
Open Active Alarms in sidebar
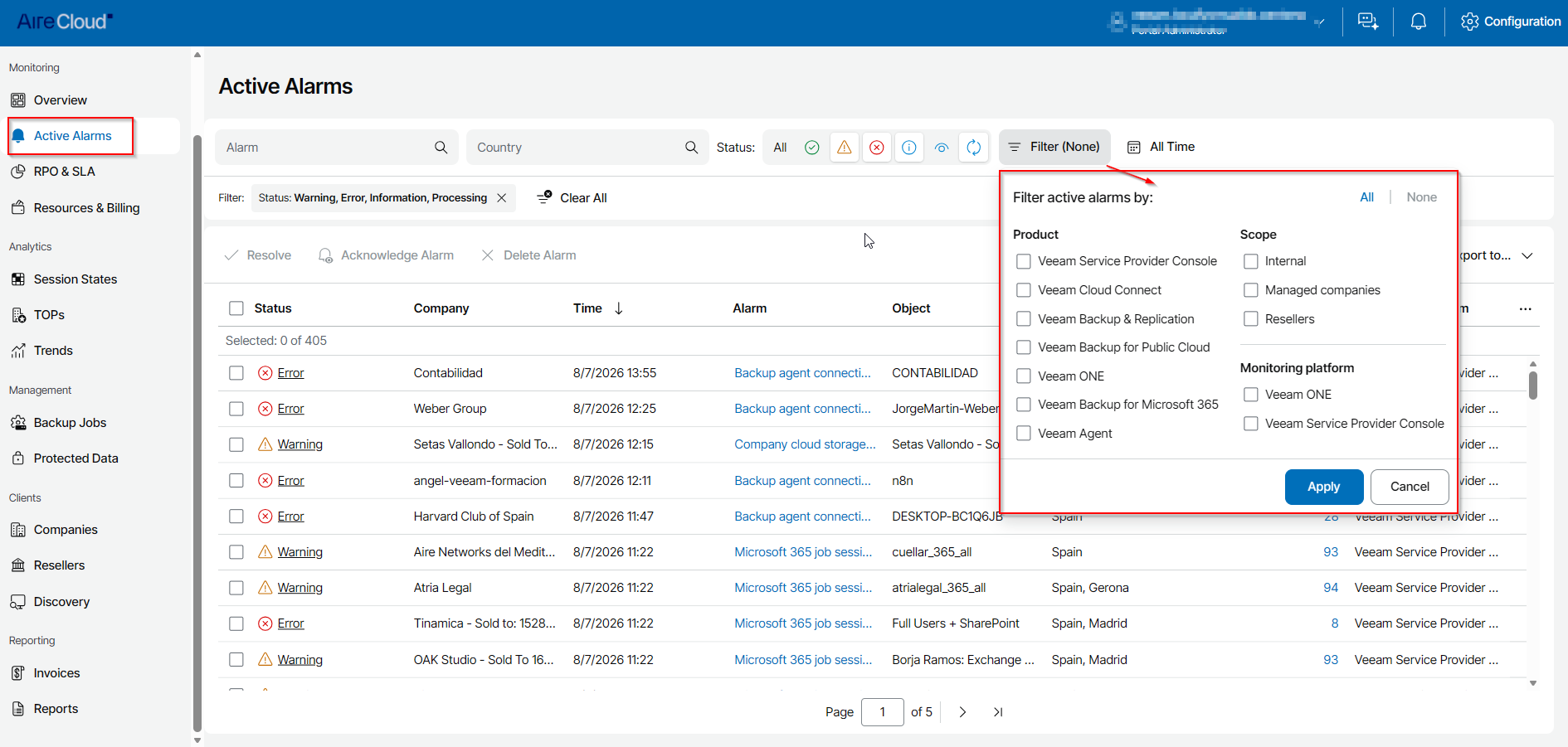click(72, 136)
